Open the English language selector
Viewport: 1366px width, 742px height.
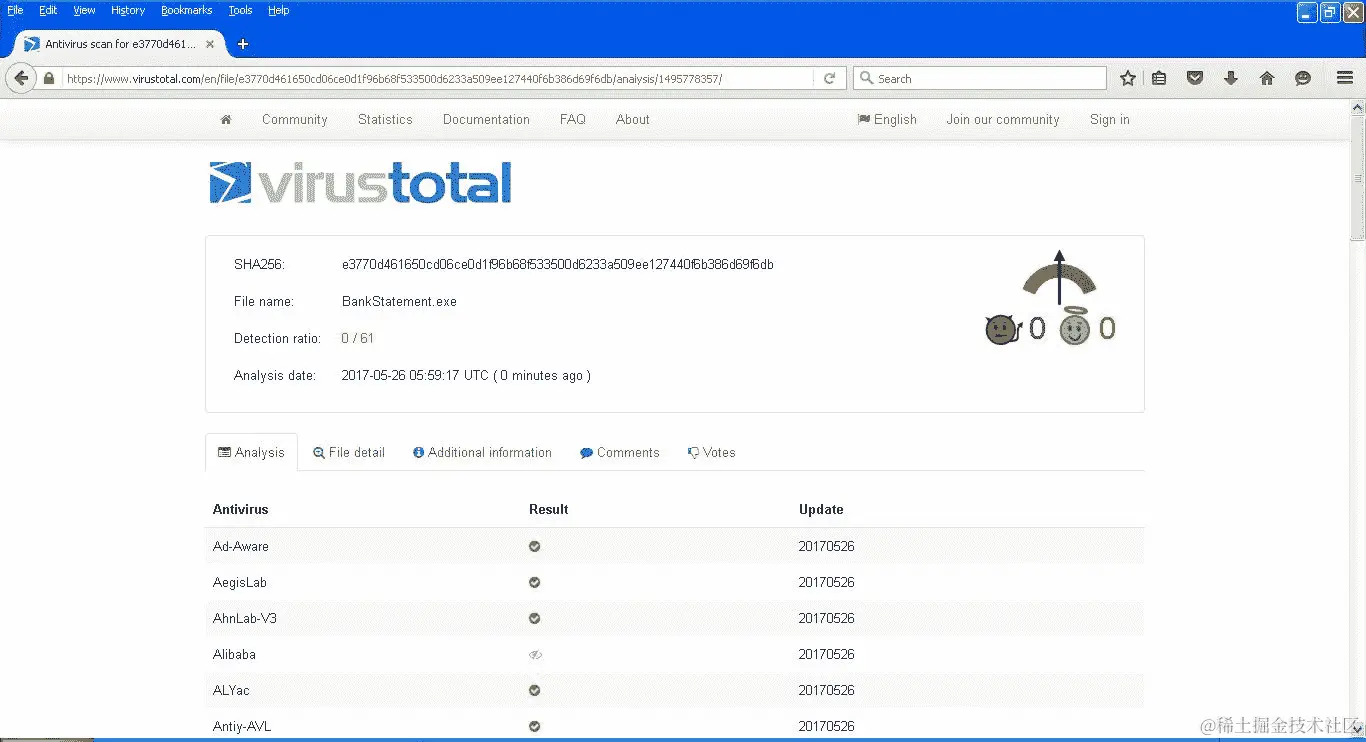(887, 119)
